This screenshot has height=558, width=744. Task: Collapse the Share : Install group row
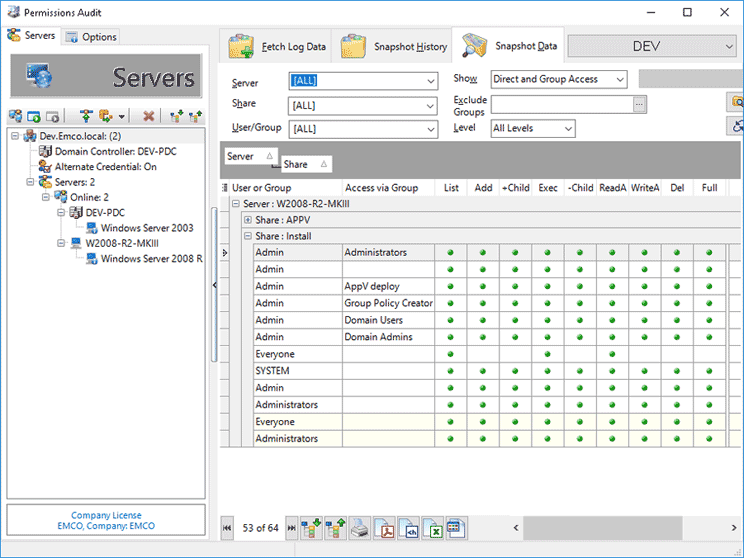click(x=248, y=237)
